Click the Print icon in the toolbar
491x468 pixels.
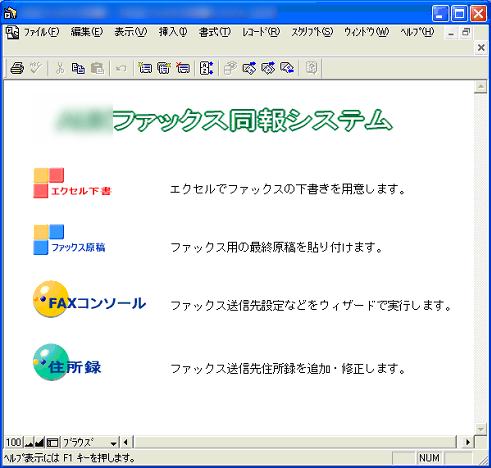point(17,68)
